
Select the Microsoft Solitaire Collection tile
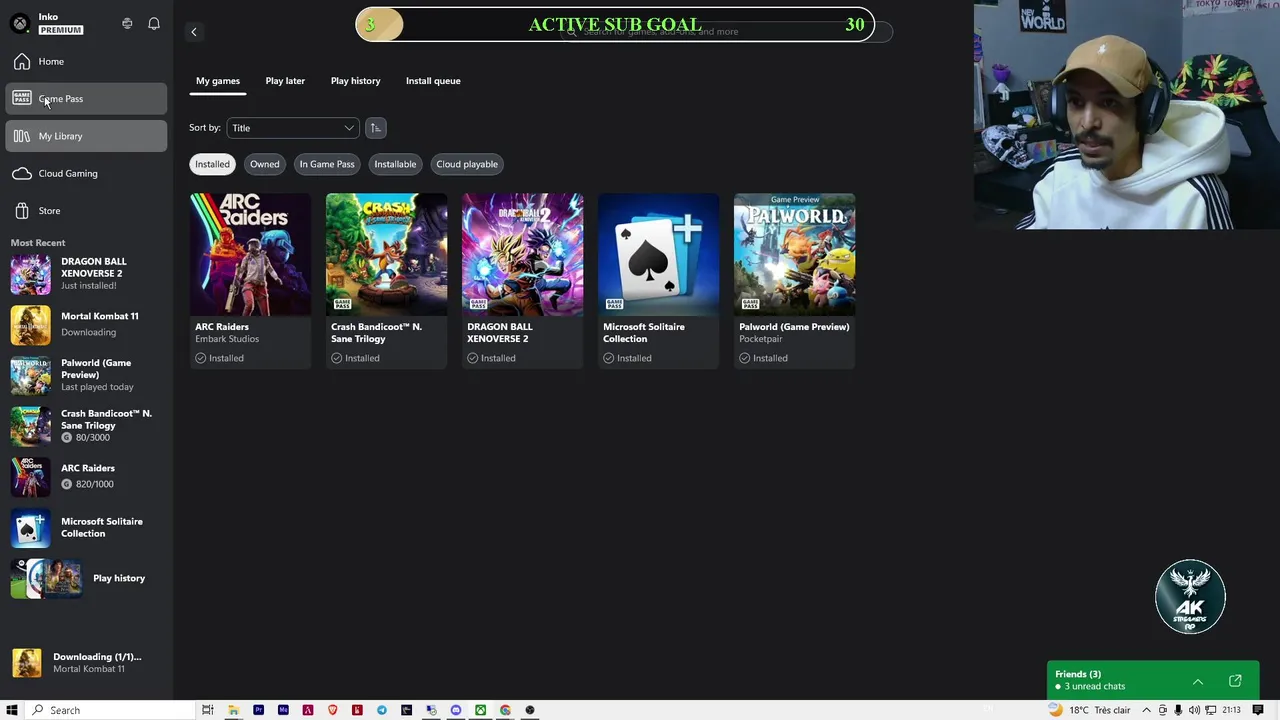point(658,281)
